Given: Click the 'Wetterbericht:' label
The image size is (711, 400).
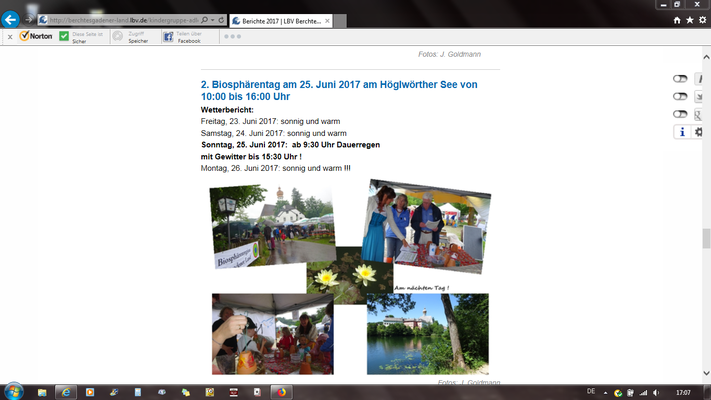Looking at the screenshot, I should click(x=227, y=110).
